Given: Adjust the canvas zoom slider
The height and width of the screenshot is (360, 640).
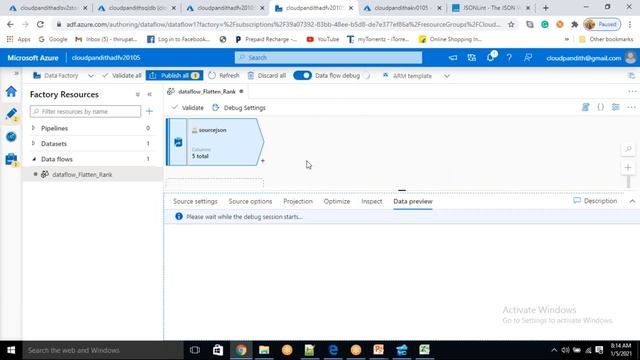Looking at the screenshot, I should tap(629, 182).
